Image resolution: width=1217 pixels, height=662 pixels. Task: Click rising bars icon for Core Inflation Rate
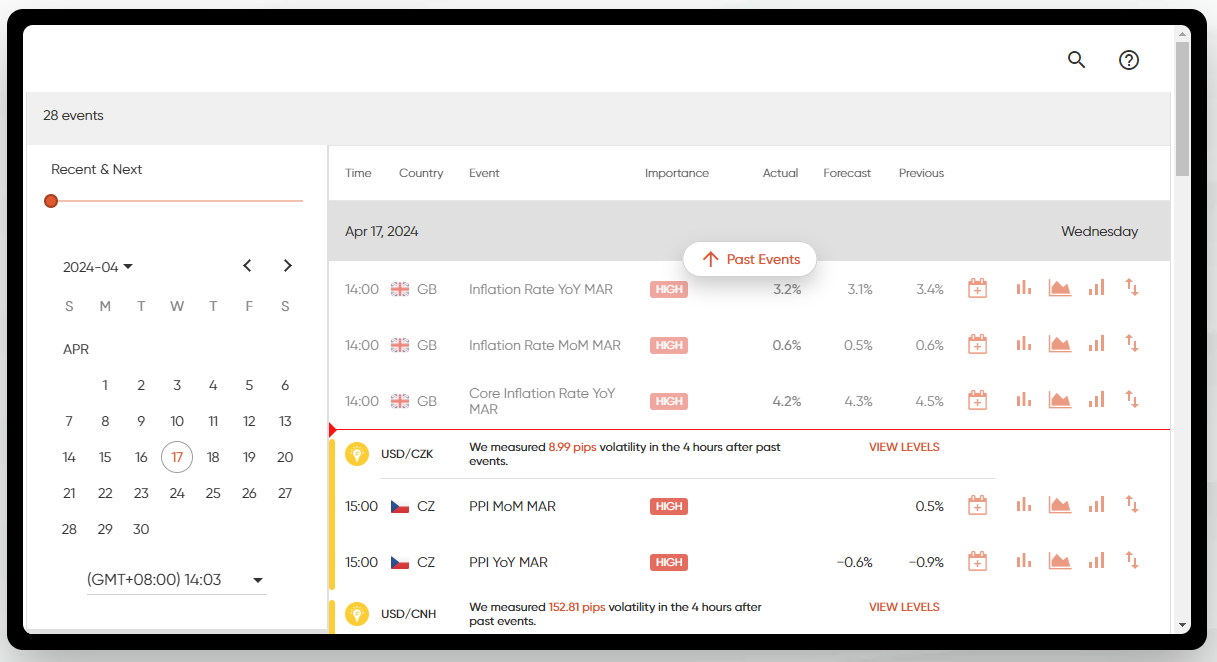1096,400
